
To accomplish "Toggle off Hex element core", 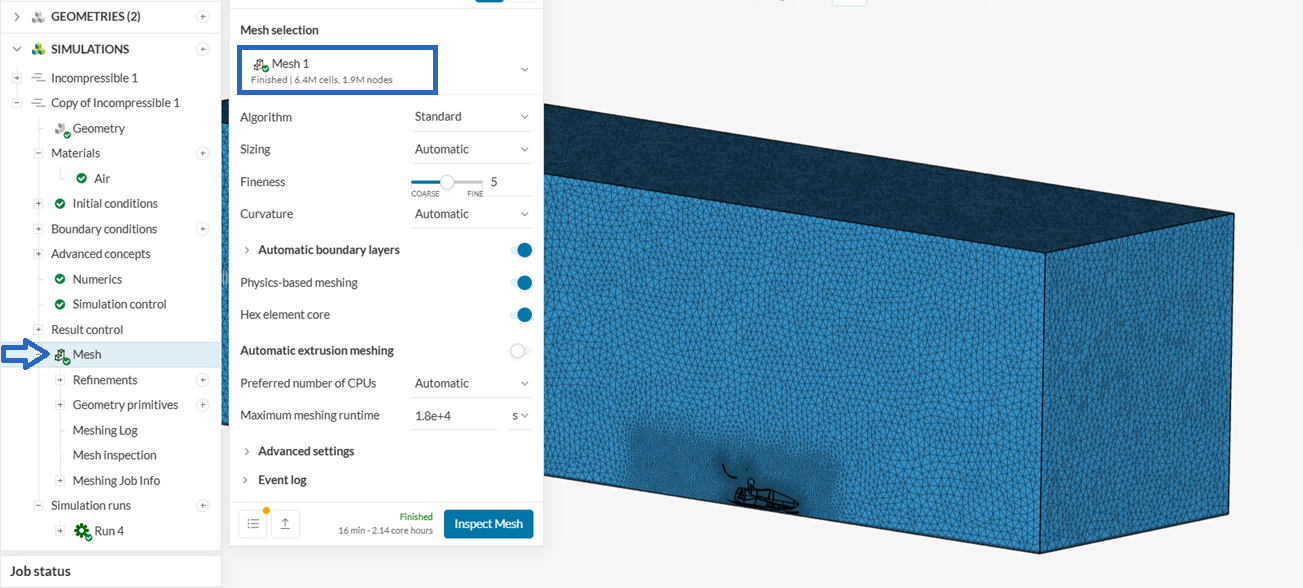I will click(x=520, y=315).
